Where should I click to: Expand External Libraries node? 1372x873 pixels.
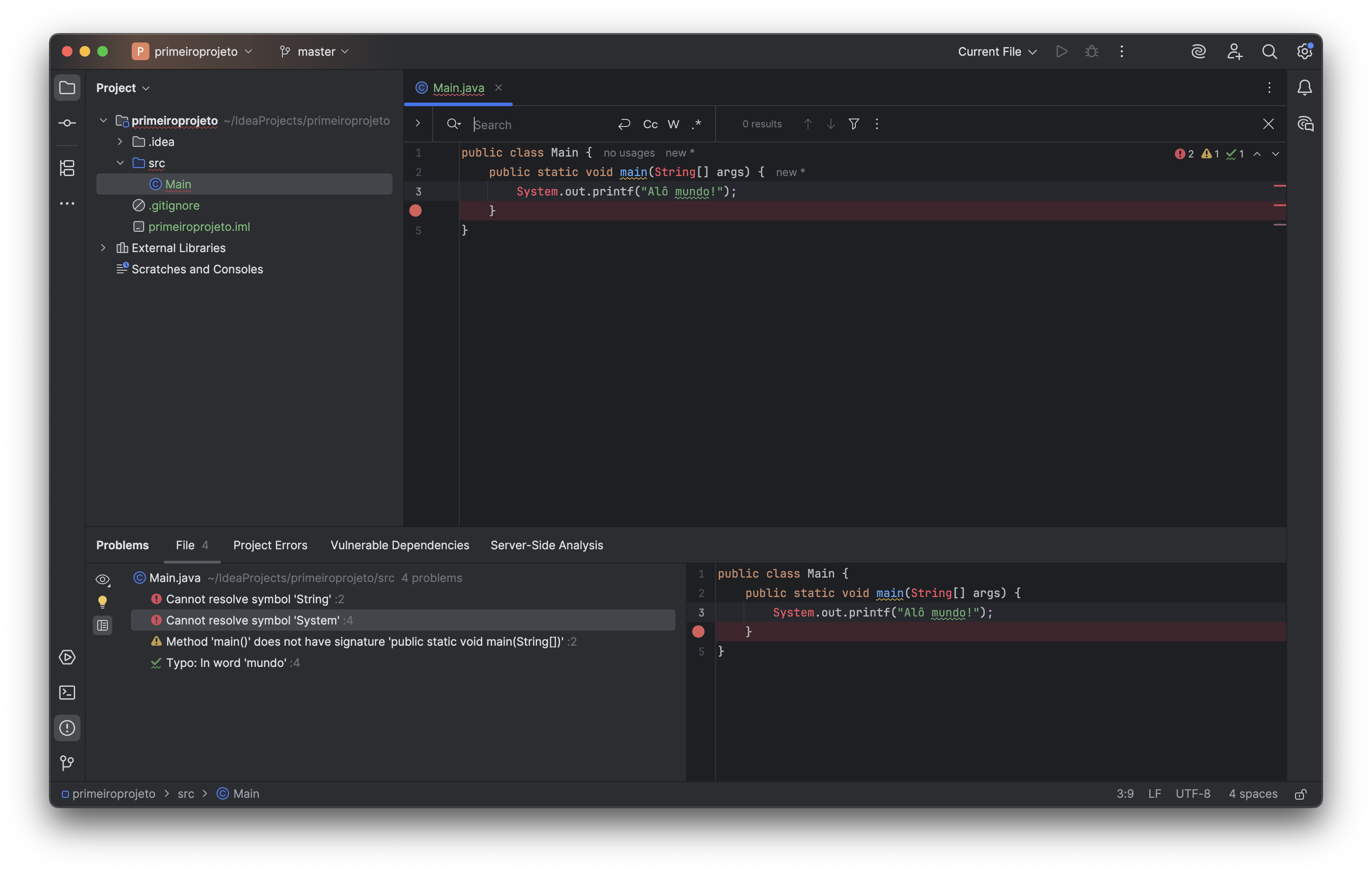click(x=103, y=248)
